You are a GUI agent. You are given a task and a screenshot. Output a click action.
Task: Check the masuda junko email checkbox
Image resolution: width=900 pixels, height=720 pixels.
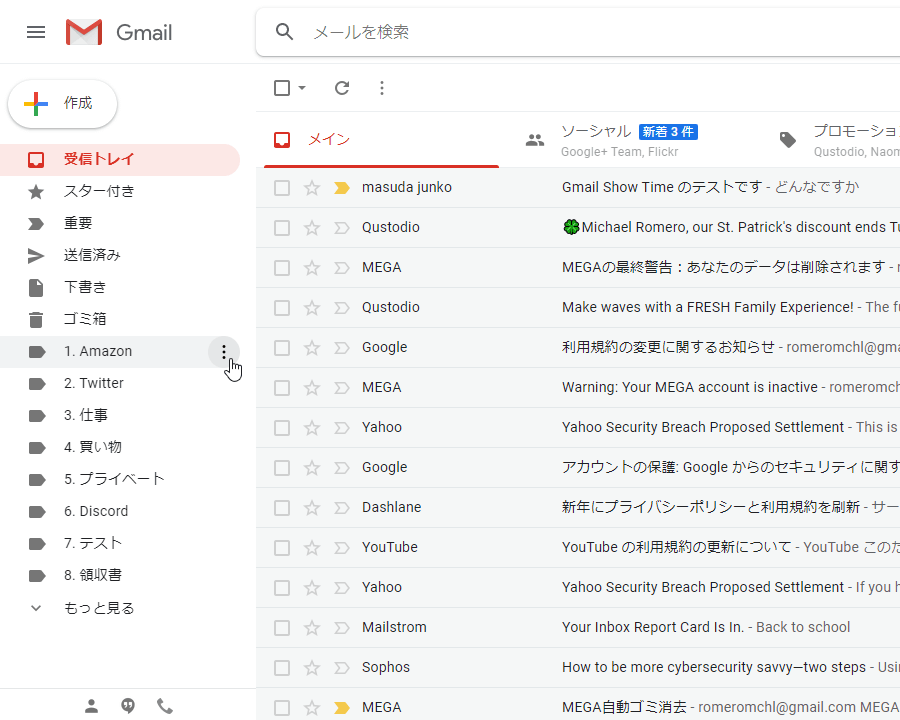(282, 188)
